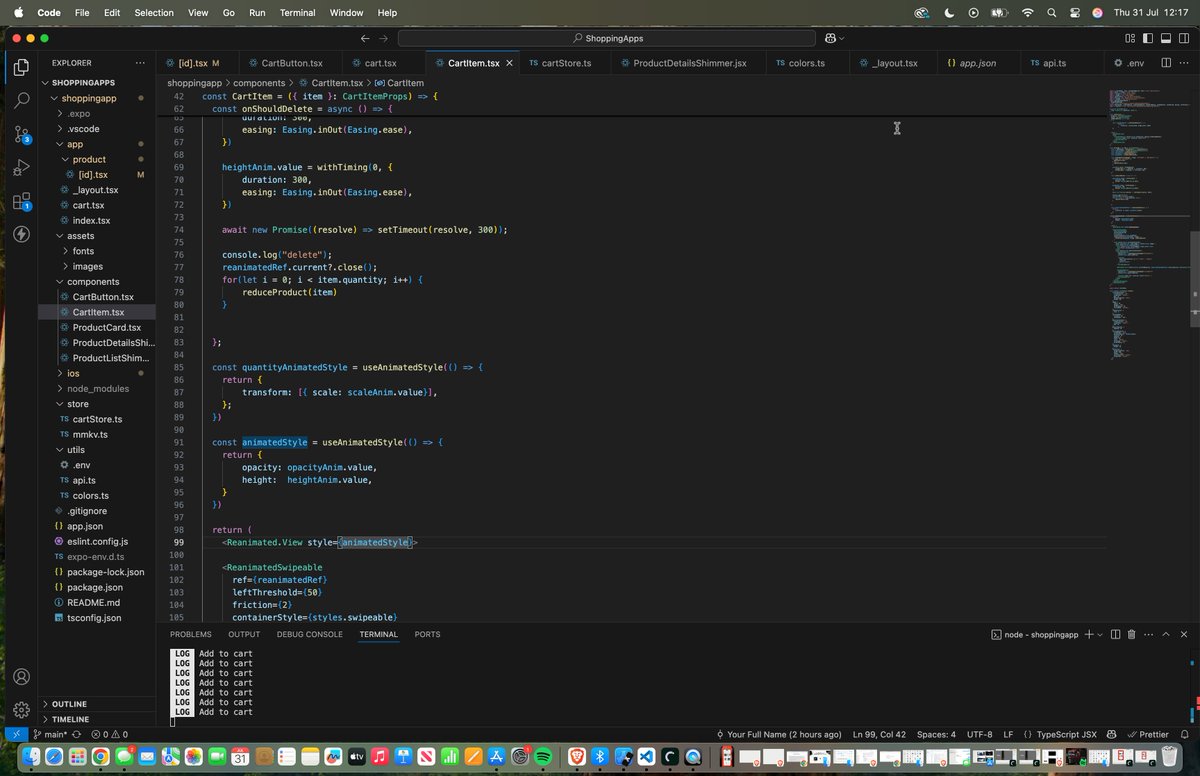Switch to the DEBUG CONSOLE tab
The width and height of the screenshot is (1200, 776).
pos(310,634)
